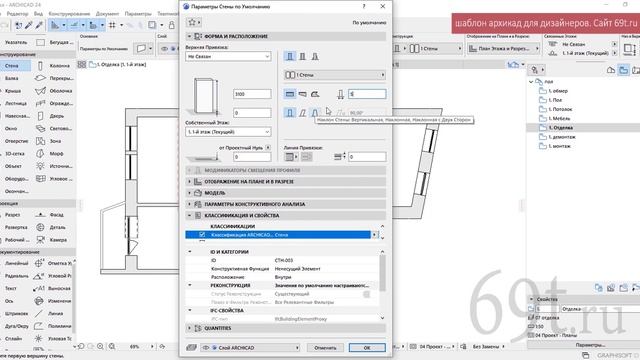Collapse the ID И КАТЕГОРИИ group
This screenshot has height=360, width=640.
[x=190, y=252]
